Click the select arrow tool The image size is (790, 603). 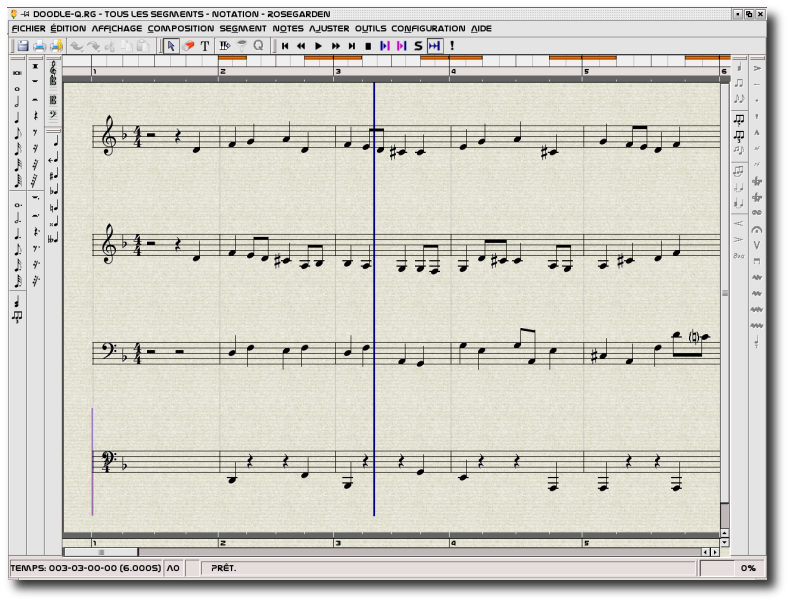[171, 46]
